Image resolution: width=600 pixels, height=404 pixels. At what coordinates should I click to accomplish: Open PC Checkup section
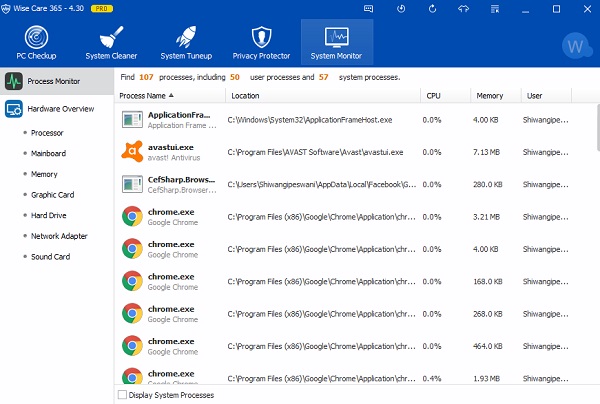[36, 42]
